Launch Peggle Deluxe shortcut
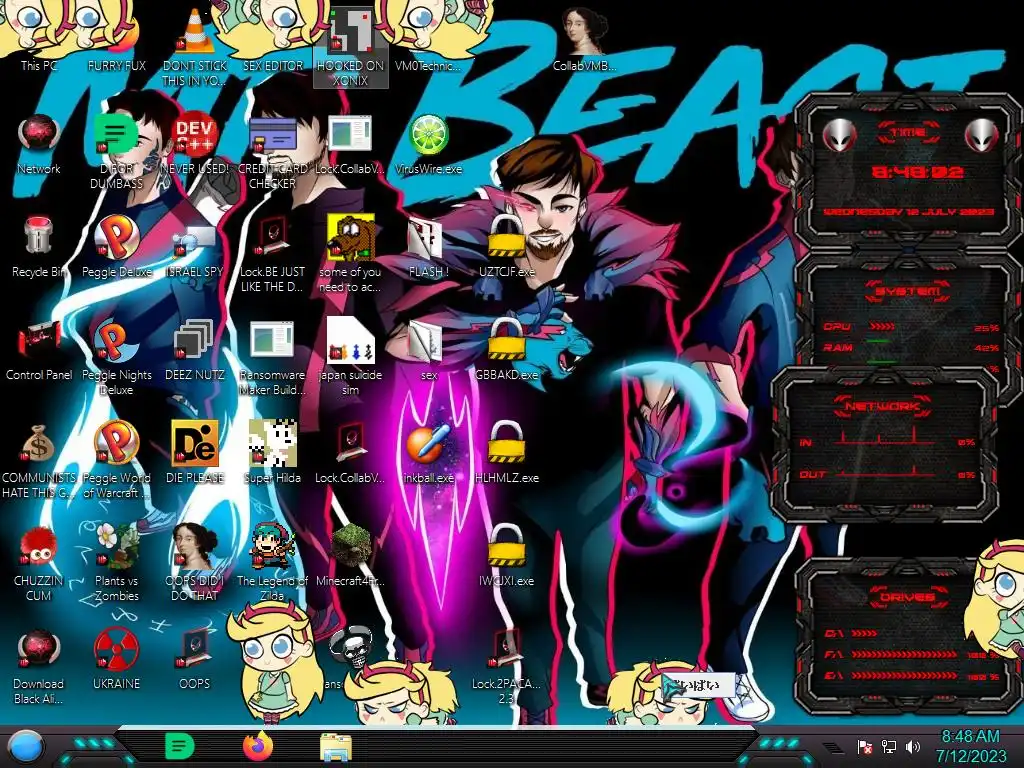Image resolution: width=1024 pixels, height=768 pixels. (116, 247)
